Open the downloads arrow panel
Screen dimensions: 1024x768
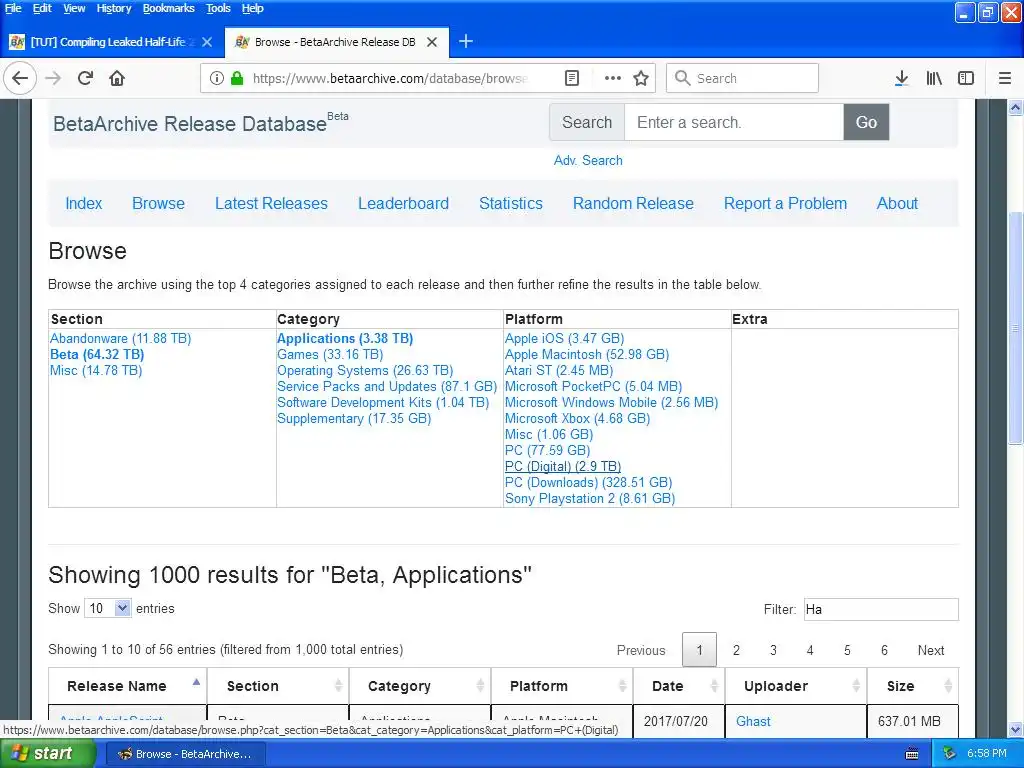pyautogui.click(x=901, y=78)
